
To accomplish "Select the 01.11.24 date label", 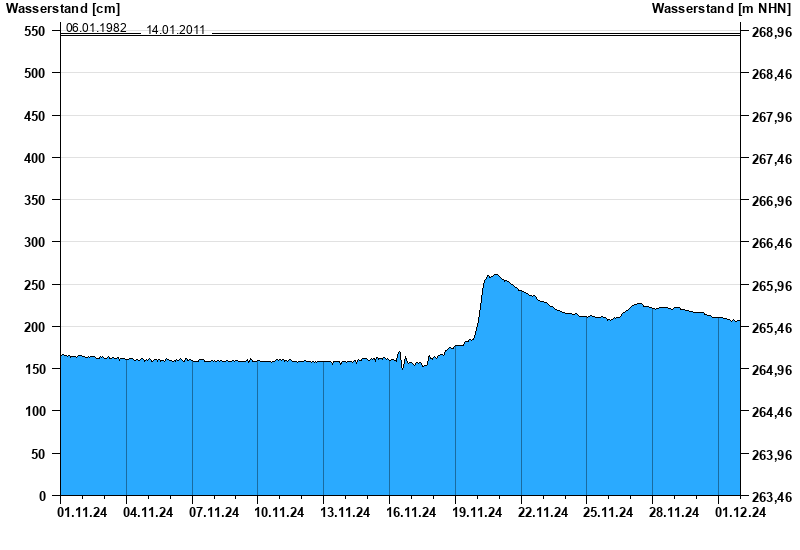I will click(x=83, y=513).
